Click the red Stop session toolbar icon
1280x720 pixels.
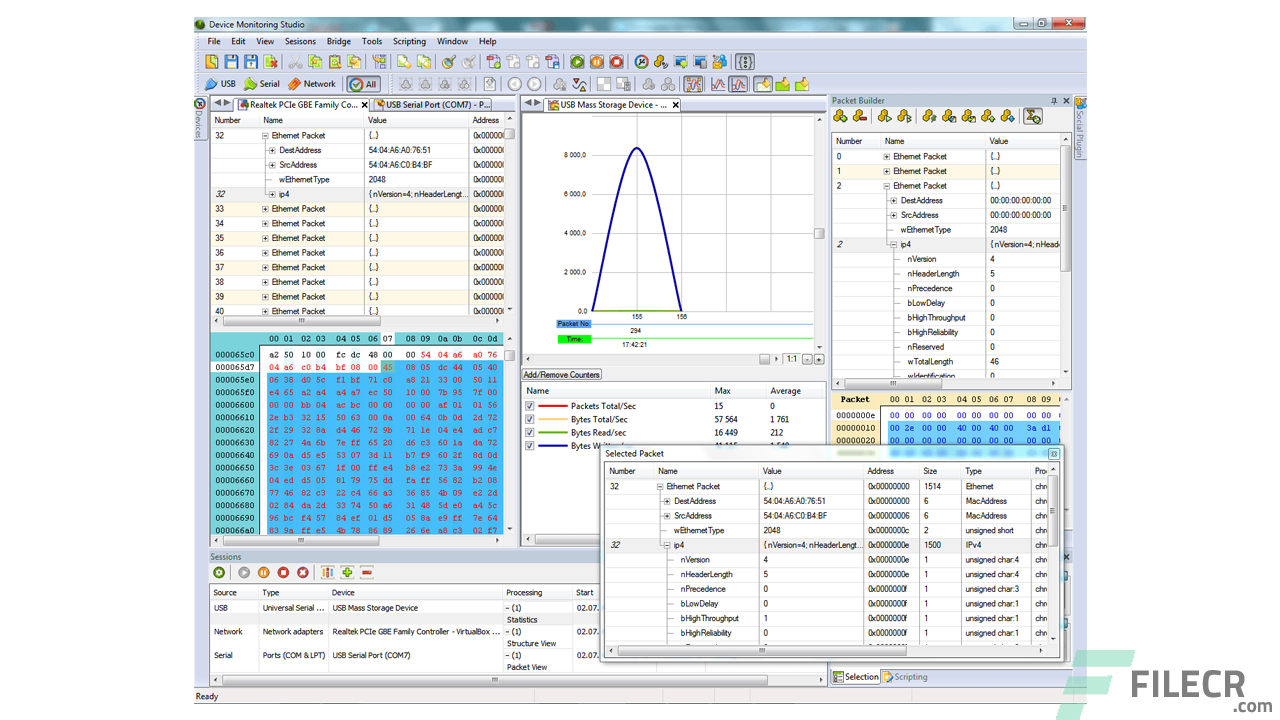pyautogui.click(x=617, y=61)
